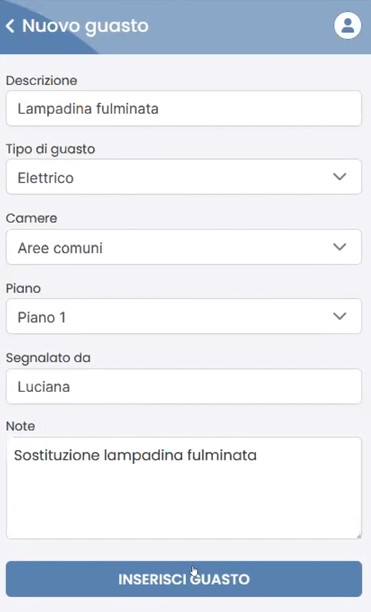This screenshot has height=612, width=371.
Task: Click the Segnalato da label
Action: coord(48,358)
